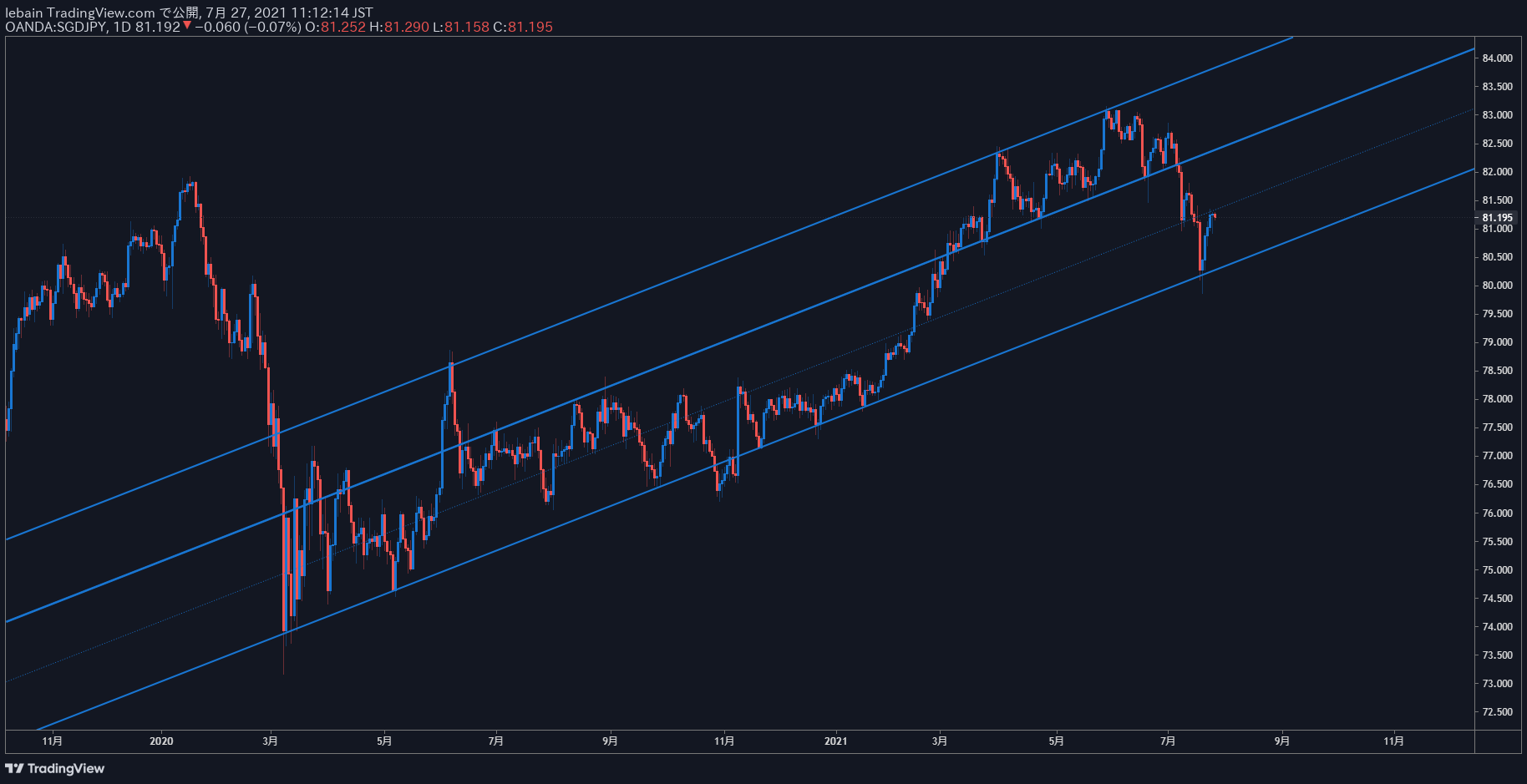The height and width of the screenshot is (784, 1527).
Task: Click the 83.000 price axis label
Action: click(1497, 115)
